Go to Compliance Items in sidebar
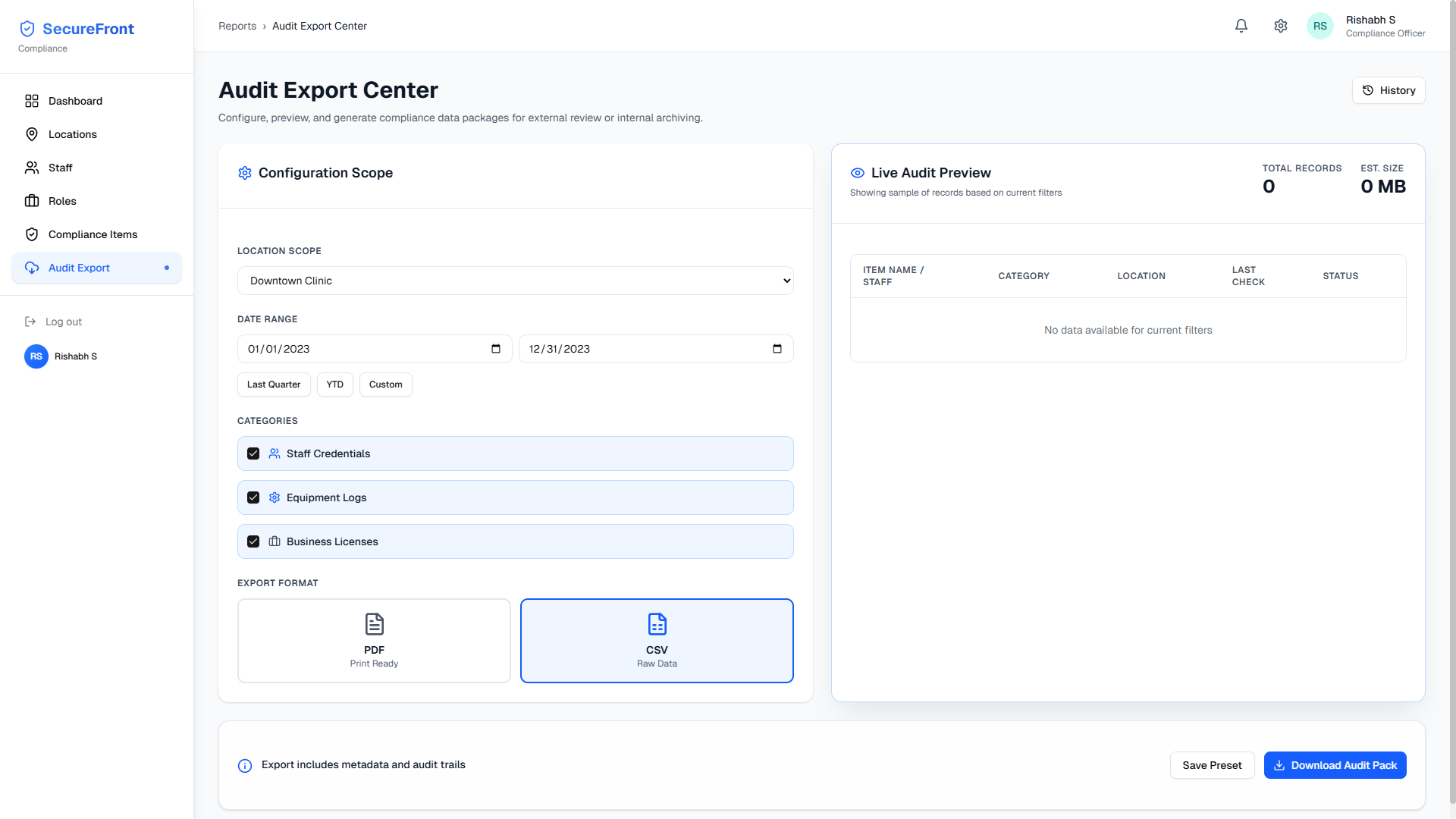This screenshot has height=819, width=1456. (x=93, y=234)
